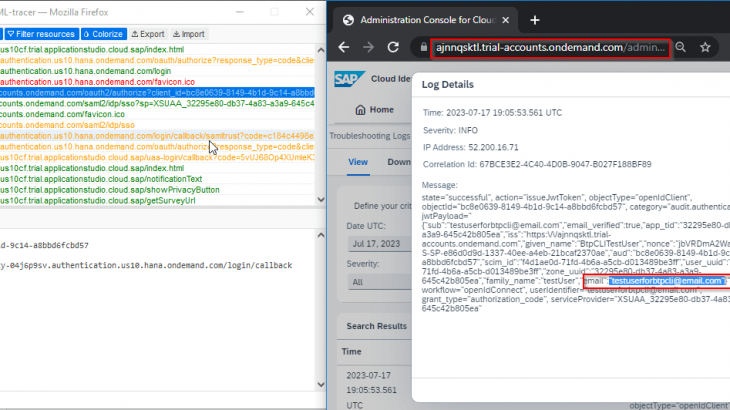Click down arrow of details pane scrollbar
Screen dimensions: 730x410
321,384
